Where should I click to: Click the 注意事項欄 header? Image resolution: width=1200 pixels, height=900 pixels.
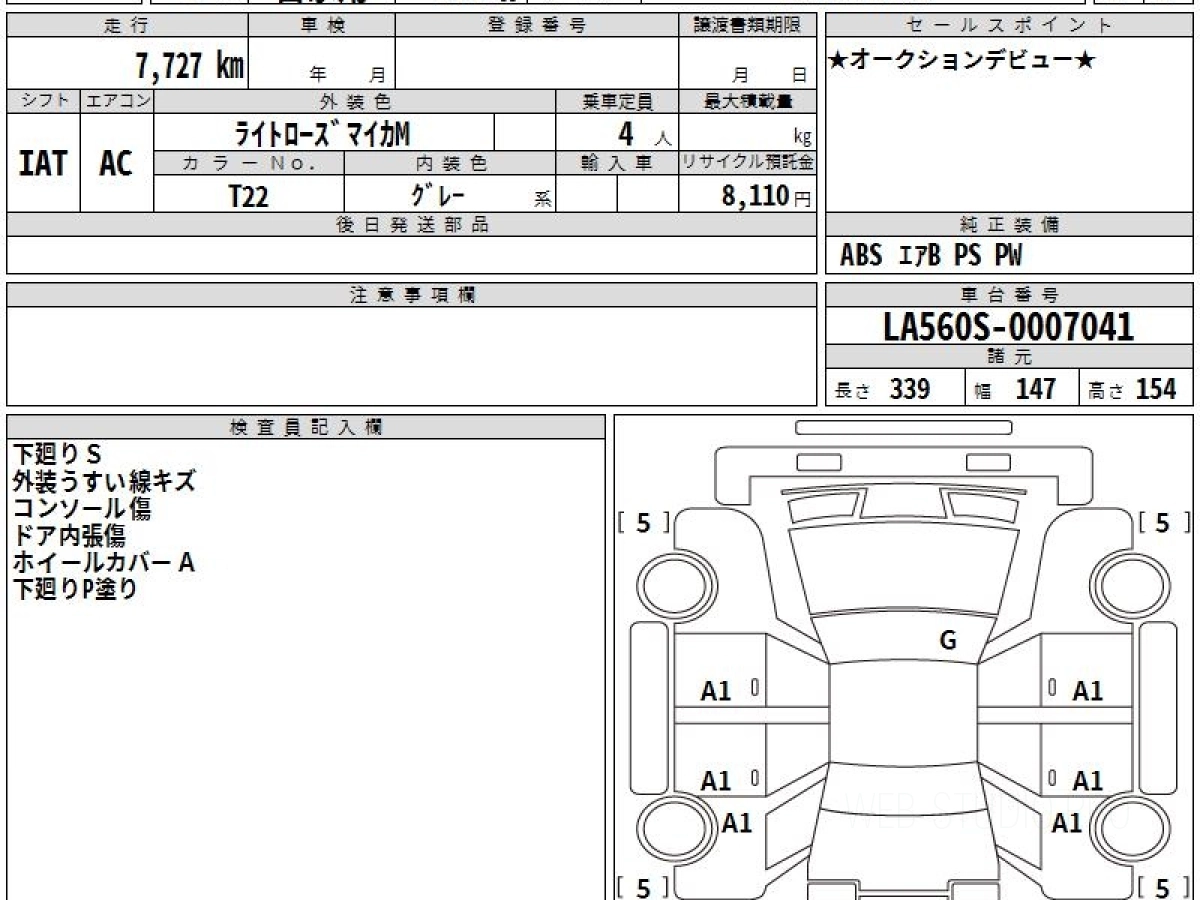coord(411,295)
